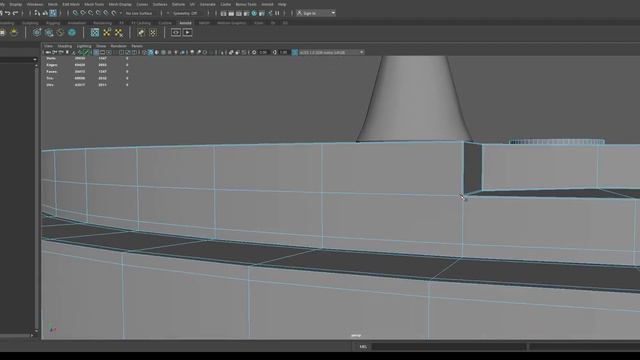Toggle film gate display
This screenshot has width=640, height=360.
click(x=102, y=52)
